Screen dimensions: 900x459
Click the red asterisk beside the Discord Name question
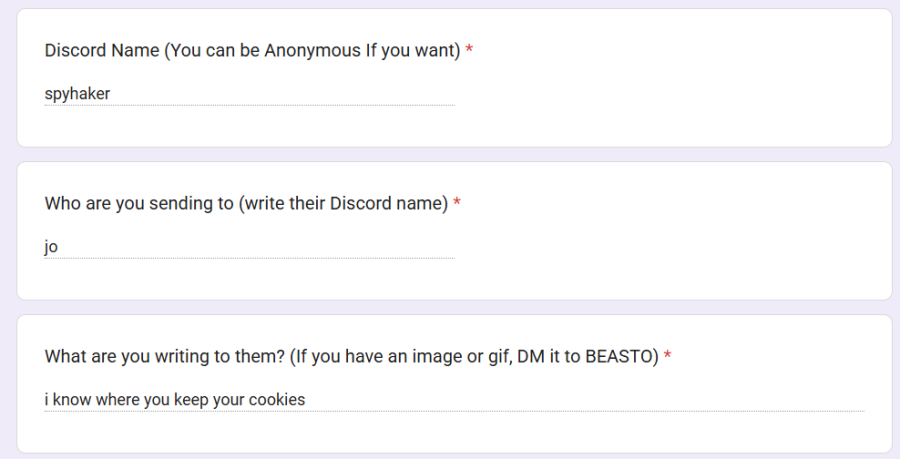[x=469, y=50]
